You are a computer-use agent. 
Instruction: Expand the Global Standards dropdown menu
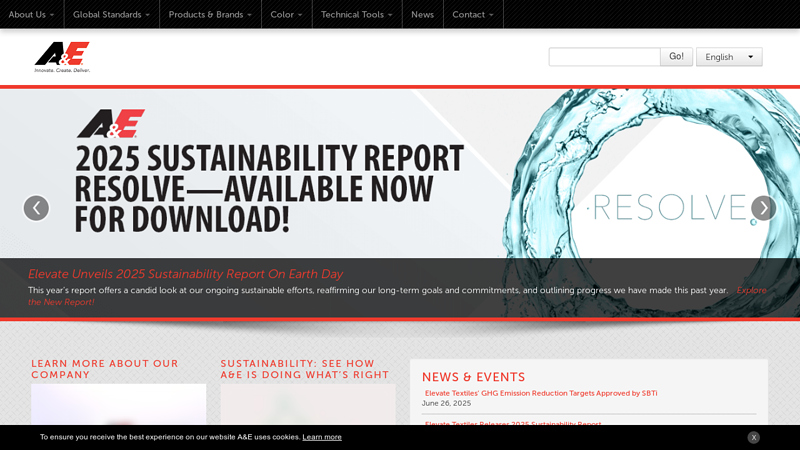[111, 14]
